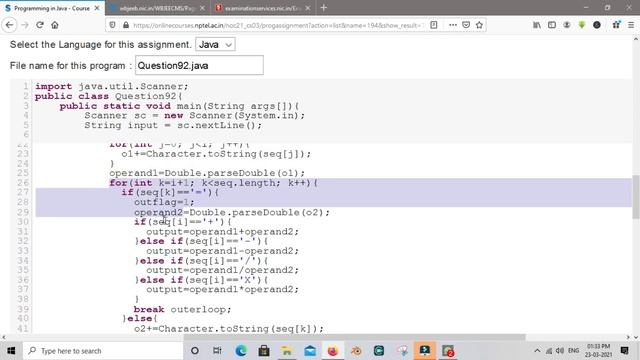Click the horizontal scrollbar thumb at bottom
Screen dimensions: 640x360
(x=354, y=337)
